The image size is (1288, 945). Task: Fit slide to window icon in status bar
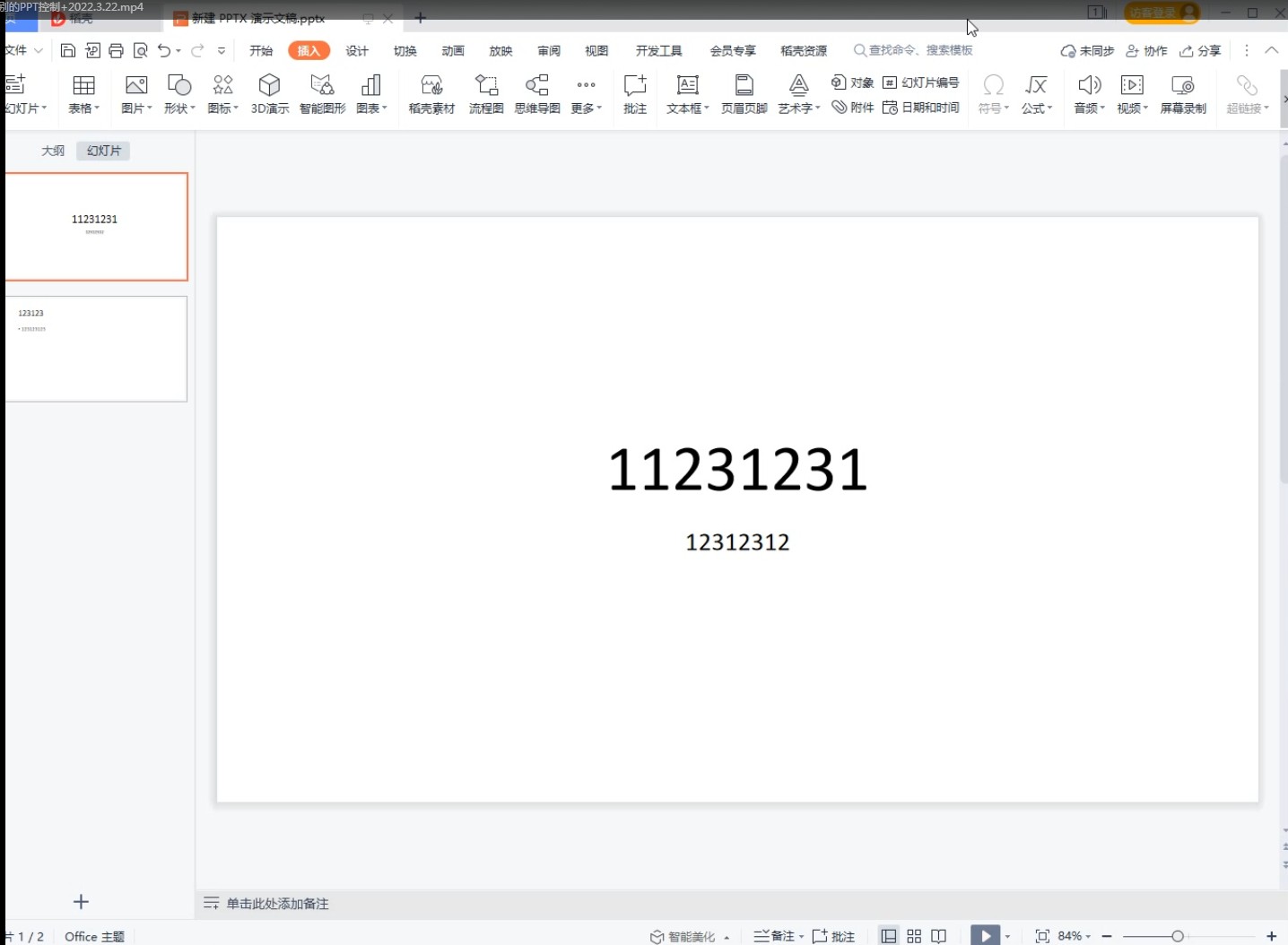pos(1042,936)
